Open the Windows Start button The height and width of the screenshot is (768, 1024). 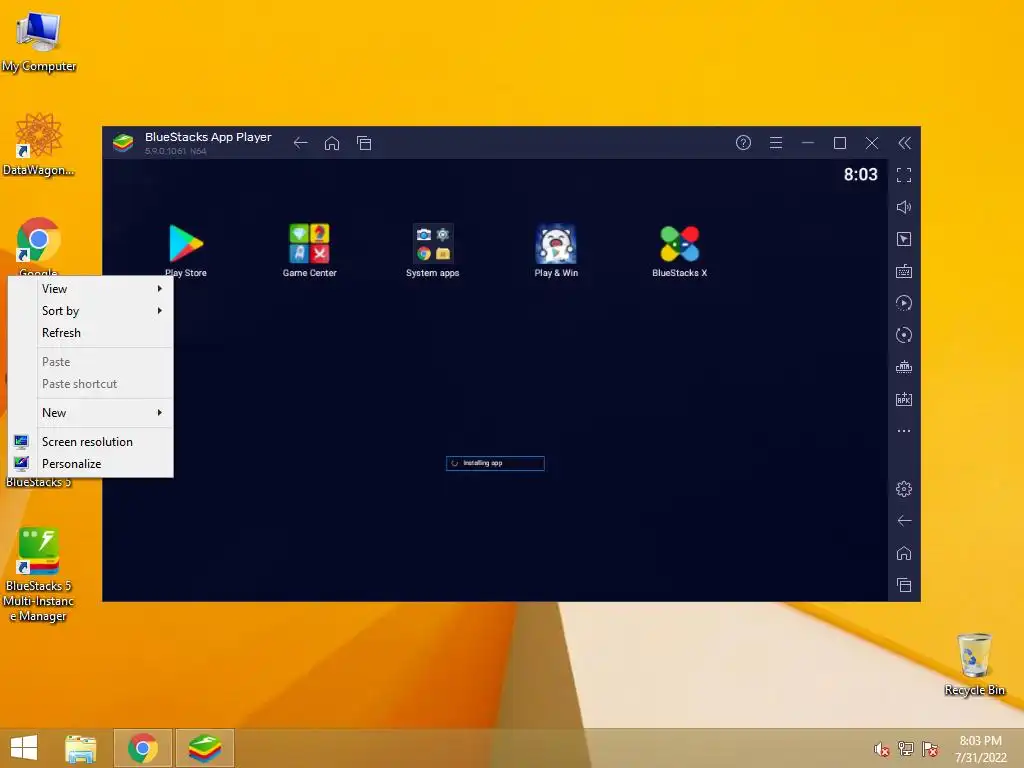click(24, 748)
